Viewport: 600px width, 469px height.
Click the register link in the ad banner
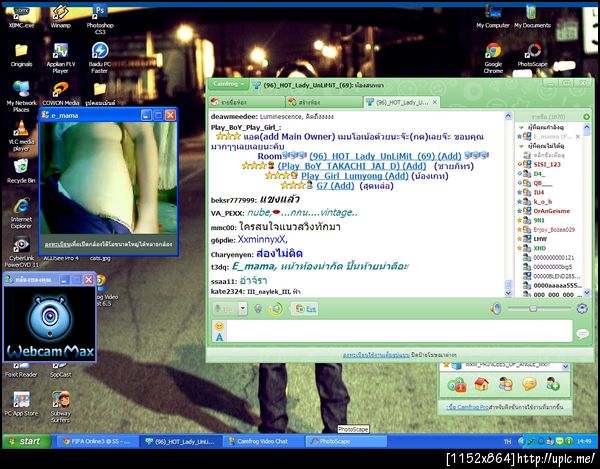[376, 355]
